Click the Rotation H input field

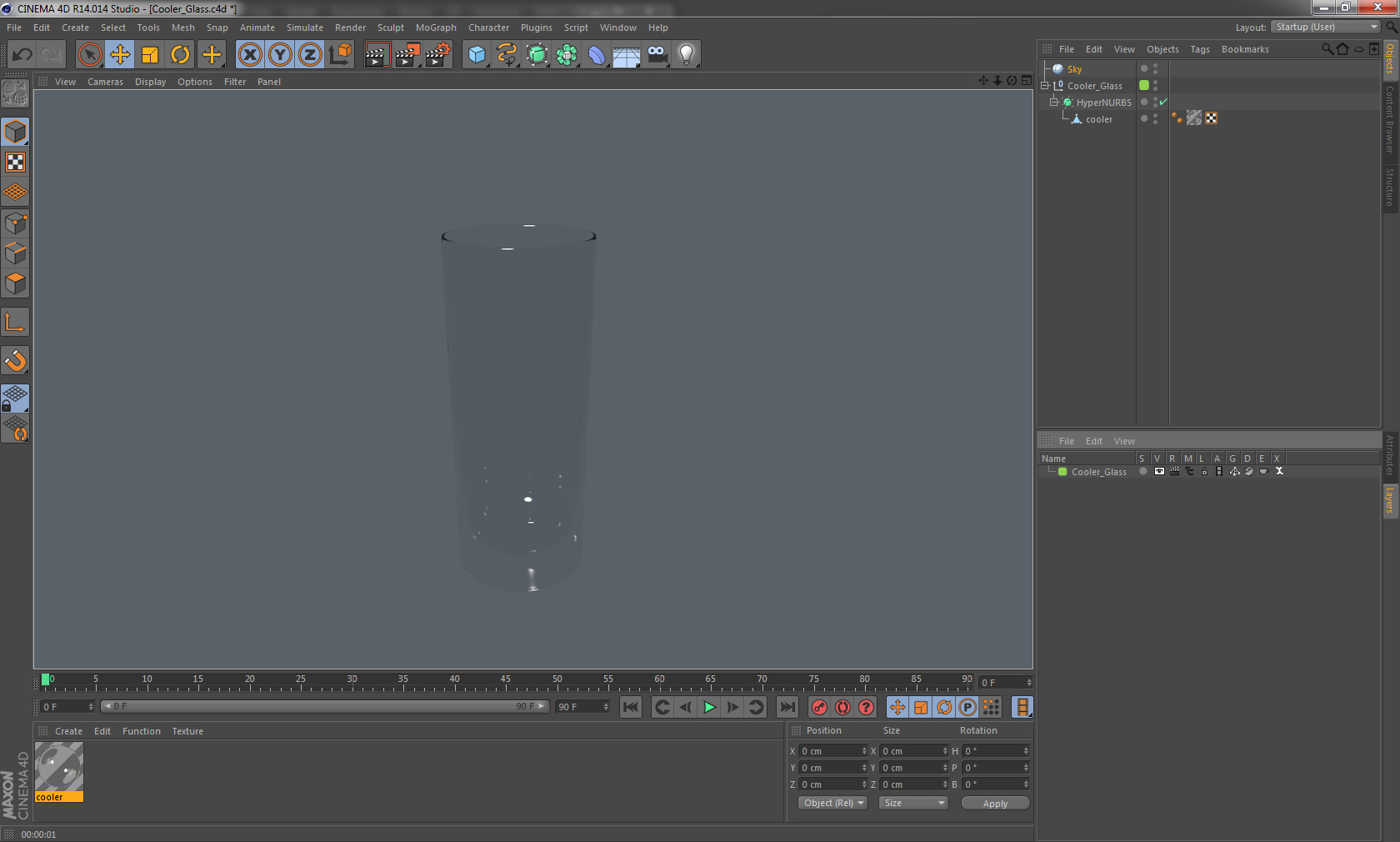(x=997, y=751)
